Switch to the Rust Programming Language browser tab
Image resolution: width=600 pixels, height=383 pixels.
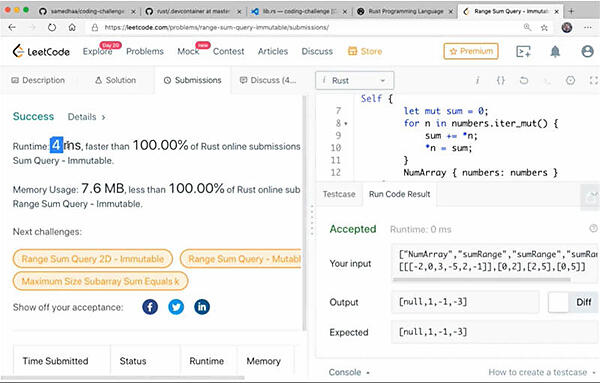(406, 11)
